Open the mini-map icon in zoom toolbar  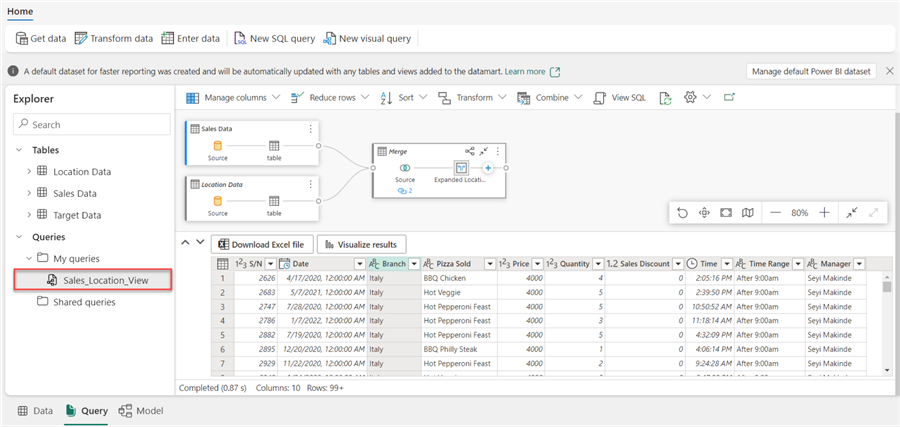[x=747, y=213]
